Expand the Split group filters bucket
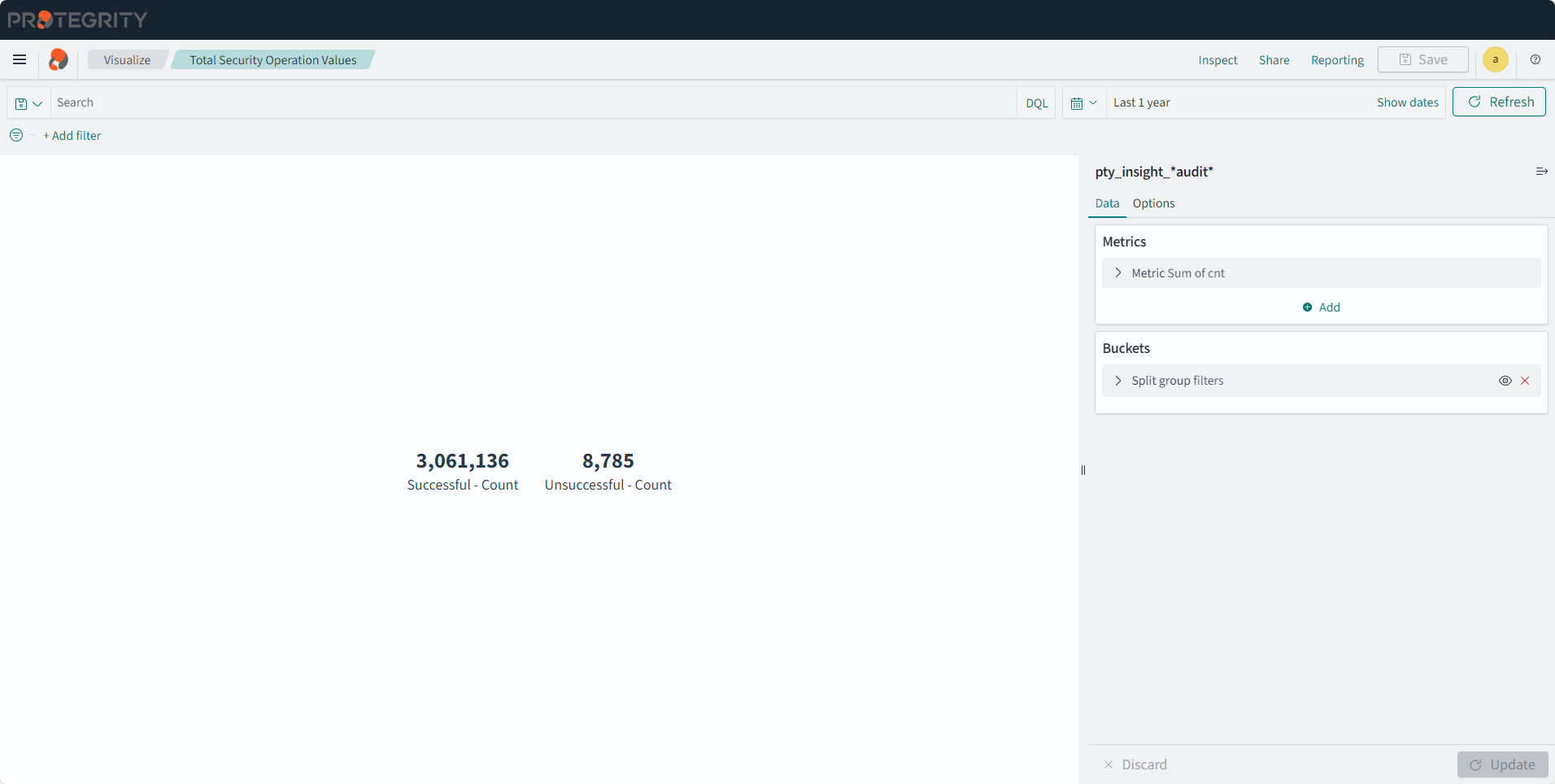 (1118, 381)
